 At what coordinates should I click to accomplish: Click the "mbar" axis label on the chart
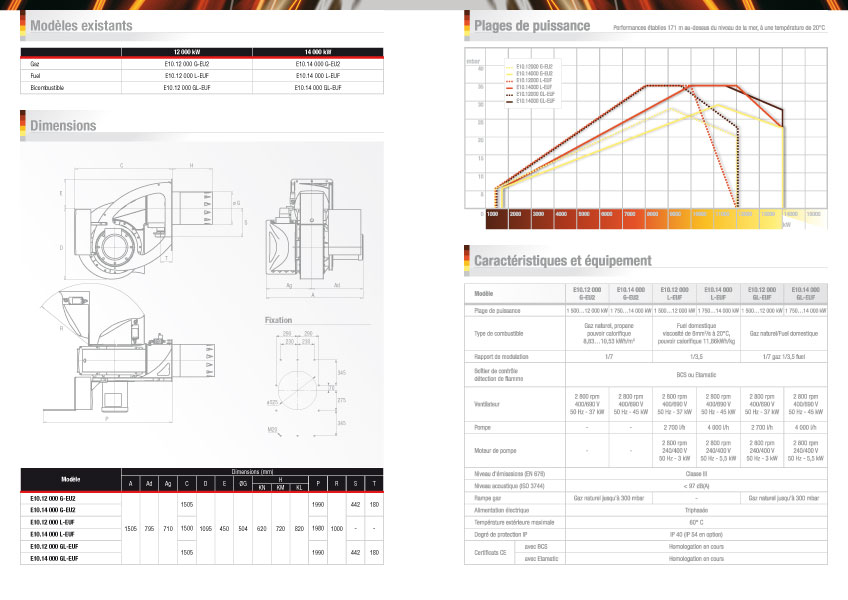tap(473, 61)
